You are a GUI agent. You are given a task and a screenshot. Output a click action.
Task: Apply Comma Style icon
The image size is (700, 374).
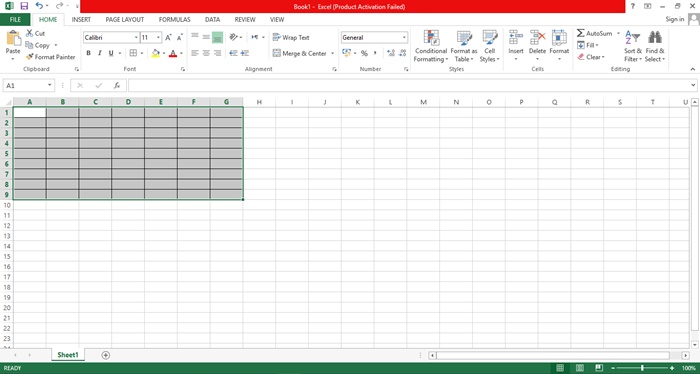(x=375, y=53)
